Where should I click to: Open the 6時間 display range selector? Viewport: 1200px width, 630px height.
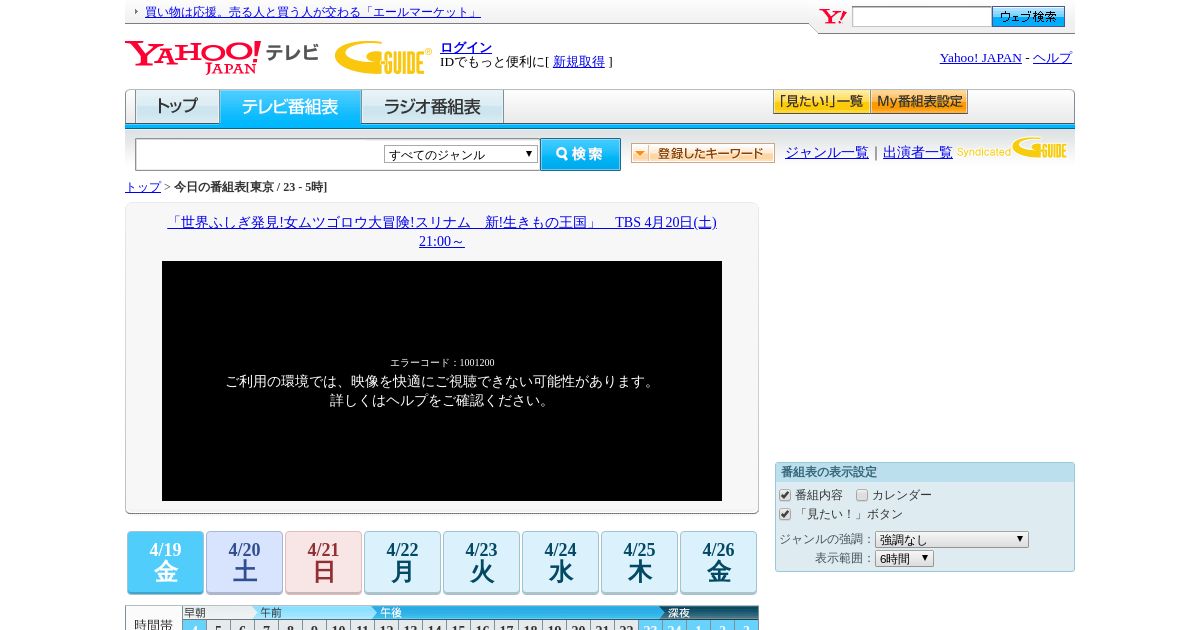(904, 558)
